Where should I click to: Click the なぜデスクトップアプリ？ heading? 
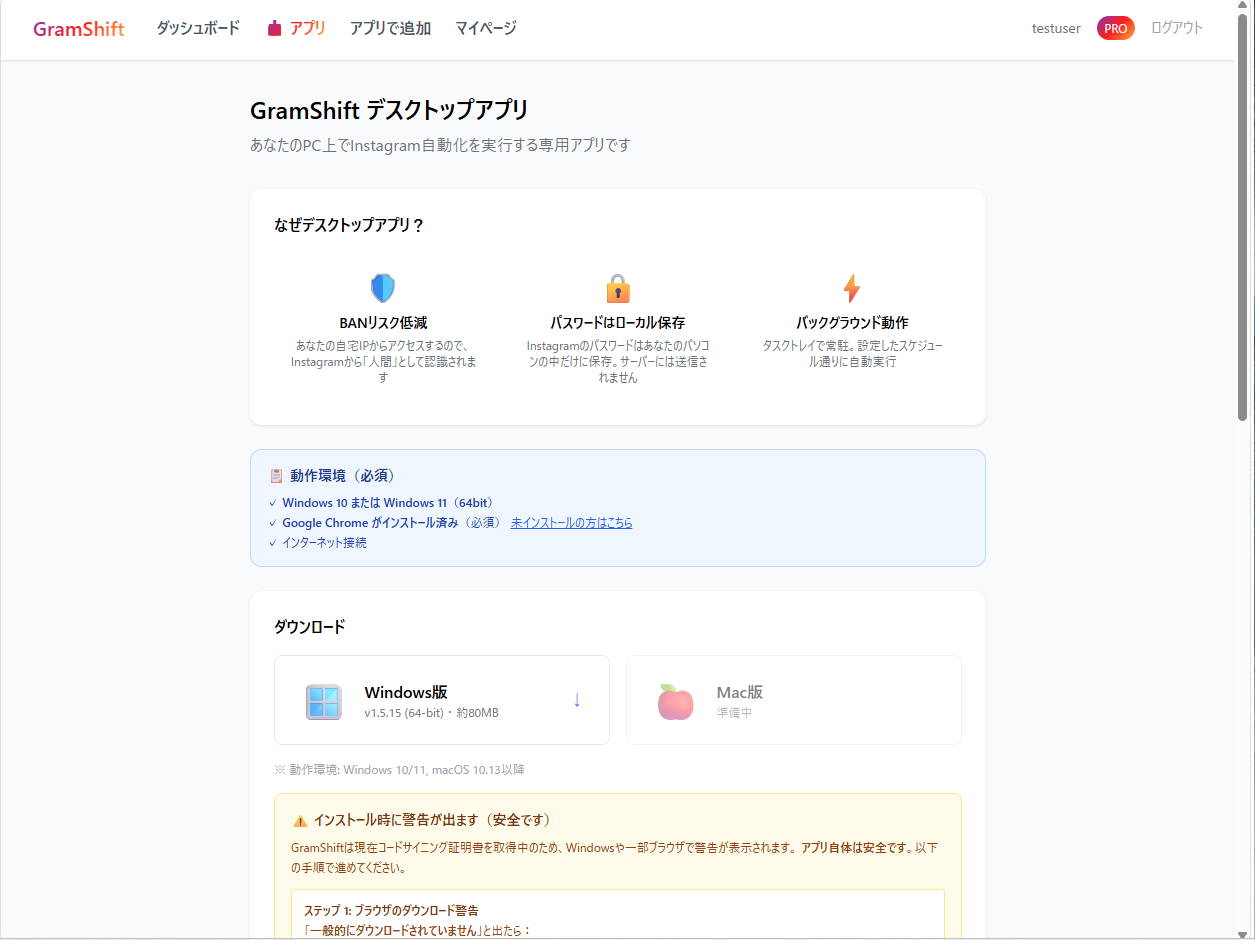click(x=349, y=225)
